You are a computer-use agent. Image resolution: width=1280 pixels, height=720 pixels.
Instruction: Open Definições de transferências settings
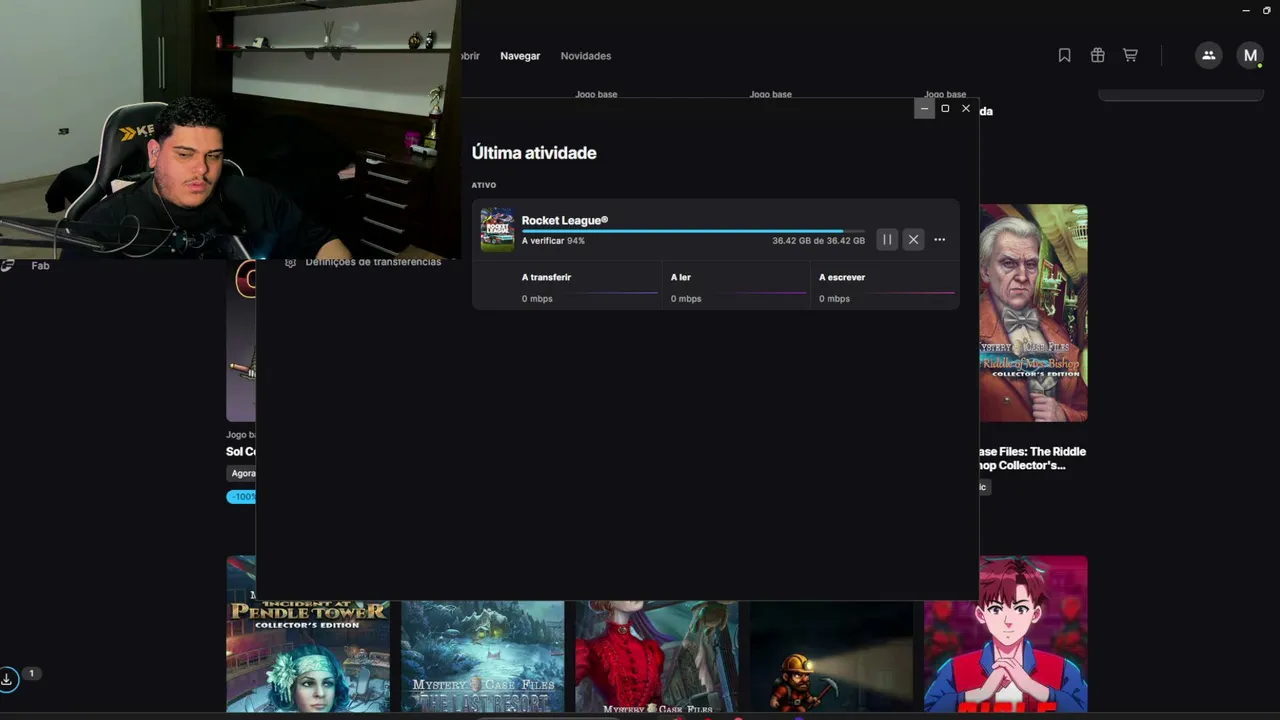pos(373,262)
